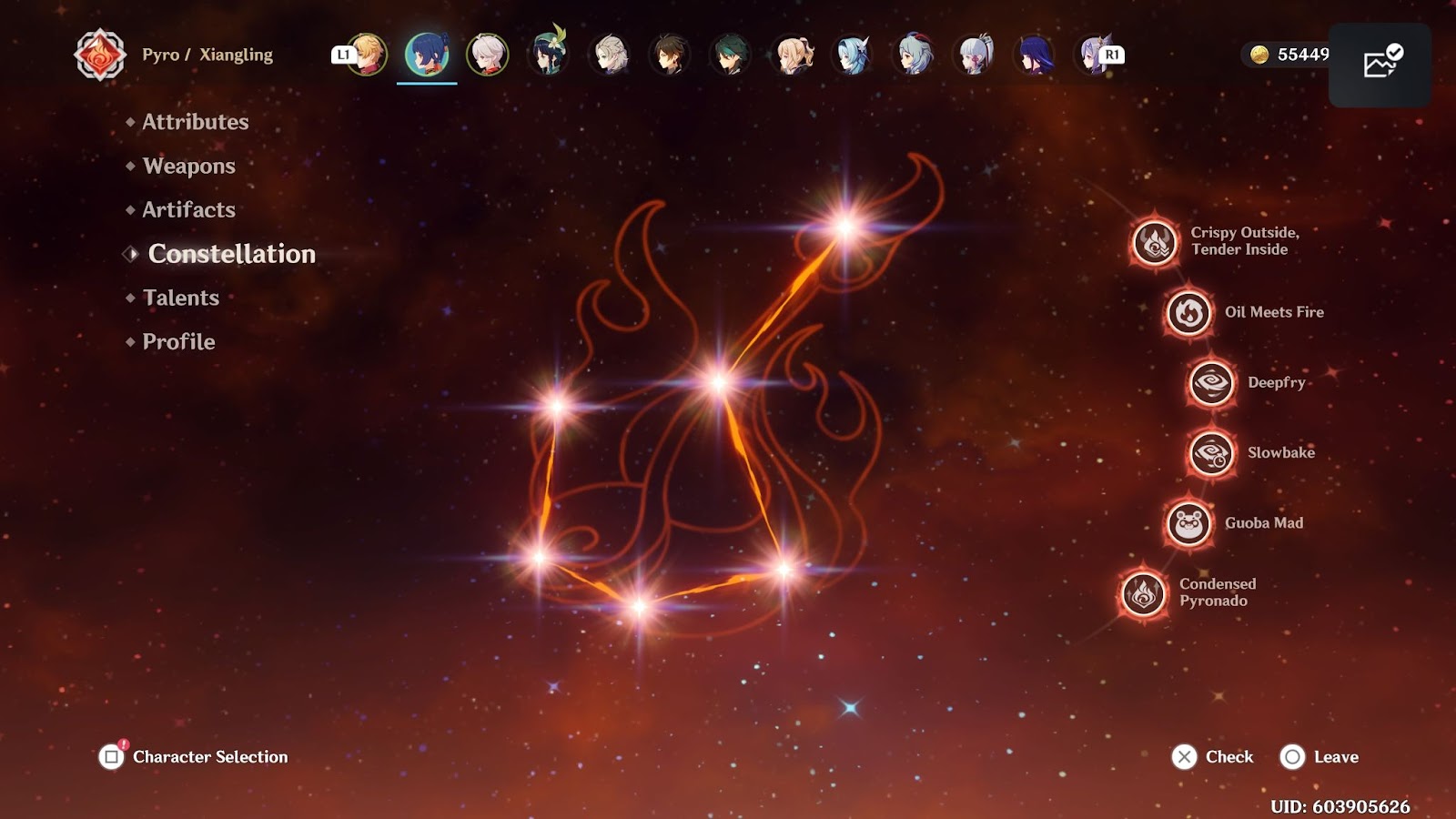Select the Constellation menu item
The image size is (1456, 819).
tap(231, 254)
